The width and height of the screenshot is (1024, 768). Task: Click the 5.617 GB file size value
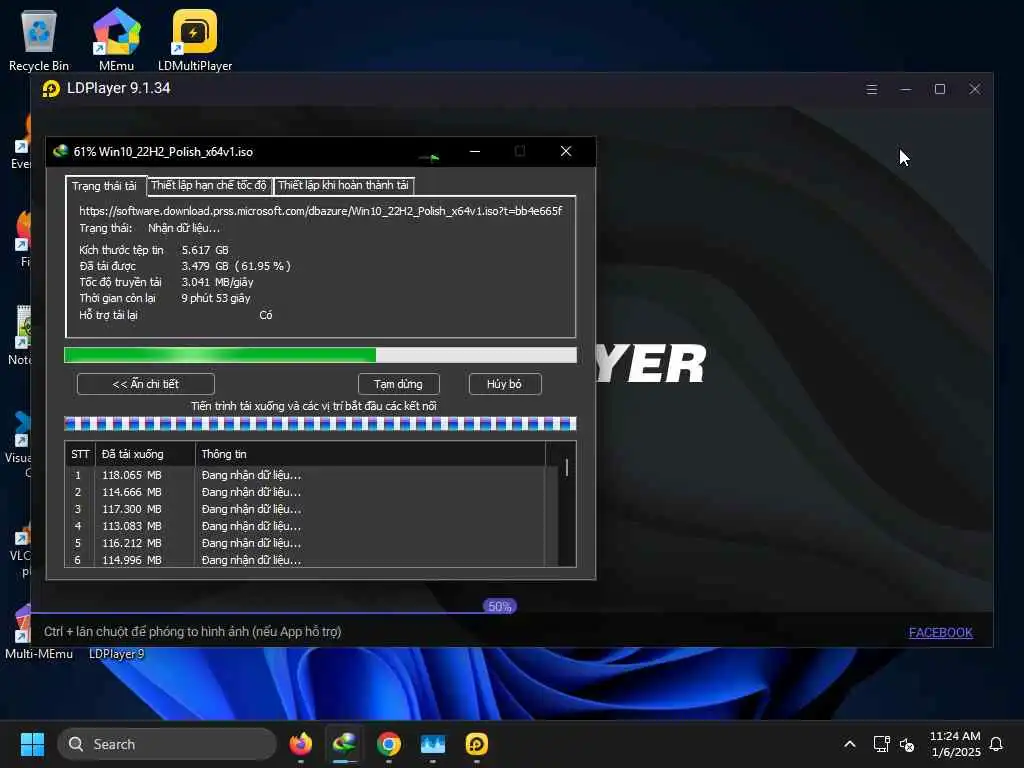pyautogui.click(x=205, y=250)
